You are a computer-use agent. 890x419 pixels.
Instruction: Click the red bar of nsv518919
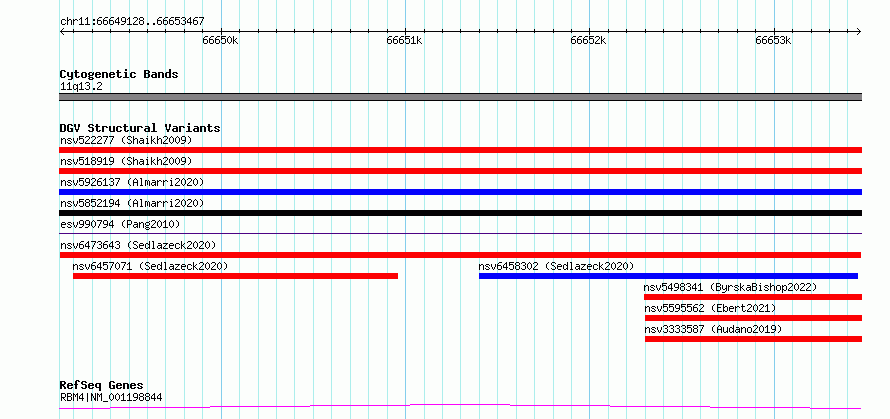point(460,171)
